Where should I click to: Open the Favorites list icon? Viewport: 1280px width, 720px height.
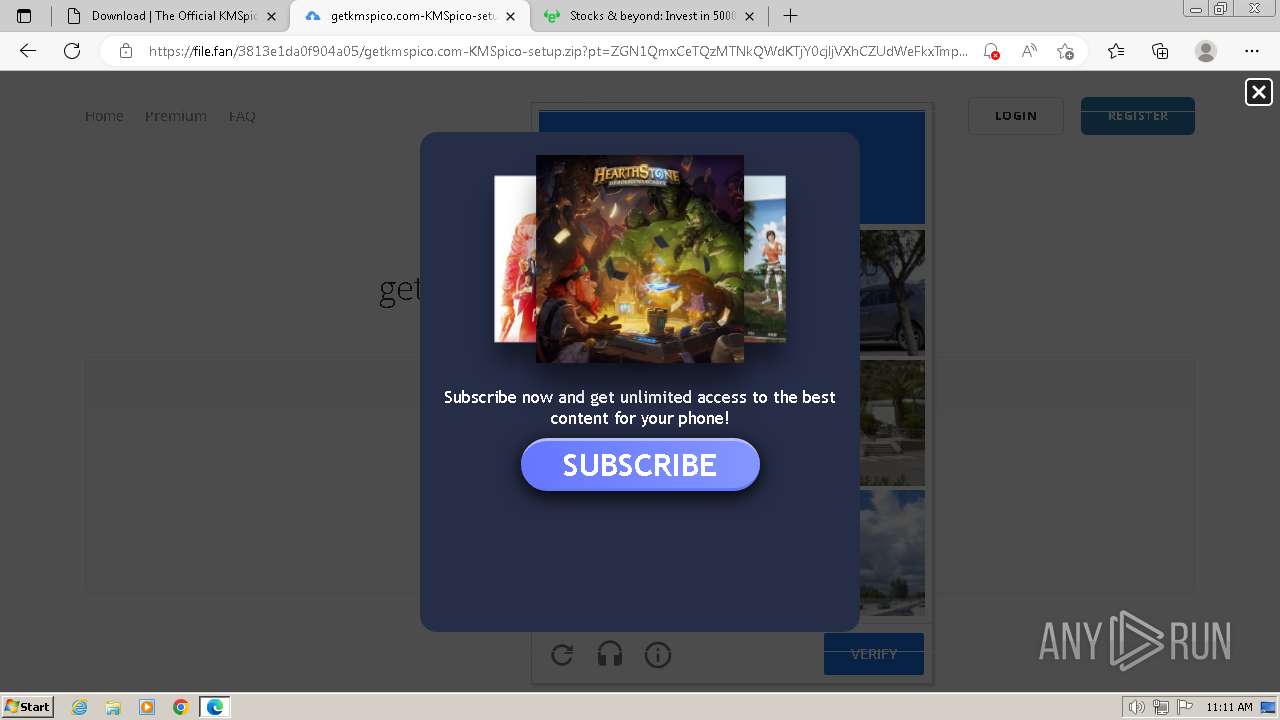1116,51
